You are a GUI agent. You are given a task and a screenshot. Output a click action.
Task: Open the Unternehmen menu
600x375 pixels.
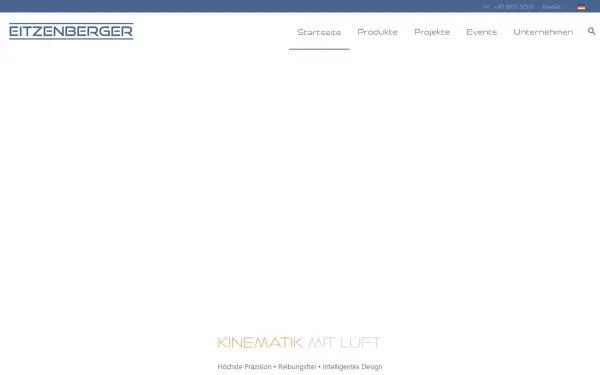(543, 32)
